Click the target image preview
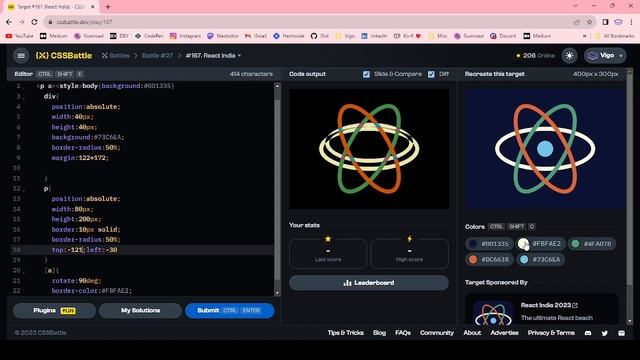 (545, 149)
